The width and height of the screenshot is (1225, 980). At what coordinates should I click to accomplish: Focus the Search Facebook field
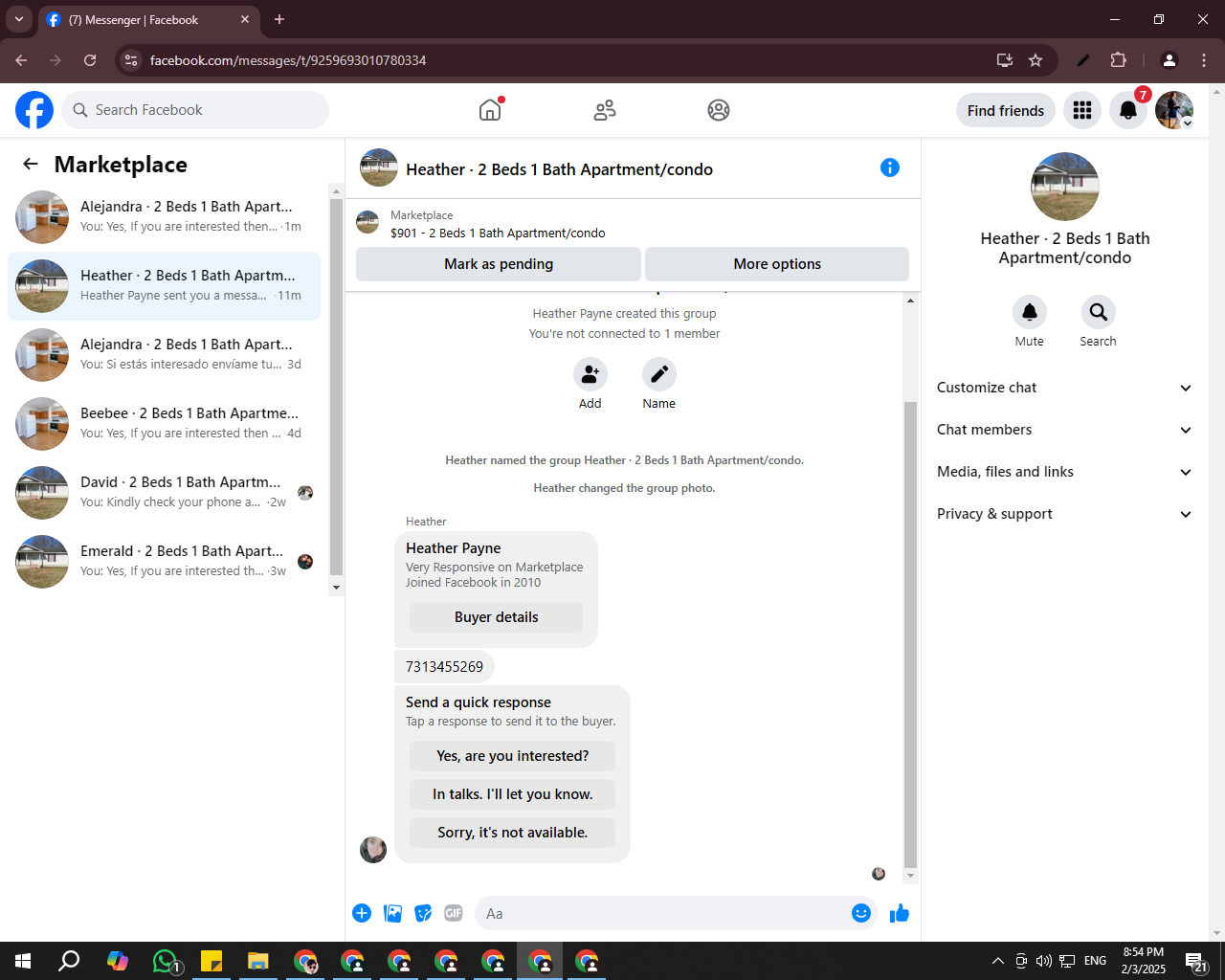click(x=195, y=110)
